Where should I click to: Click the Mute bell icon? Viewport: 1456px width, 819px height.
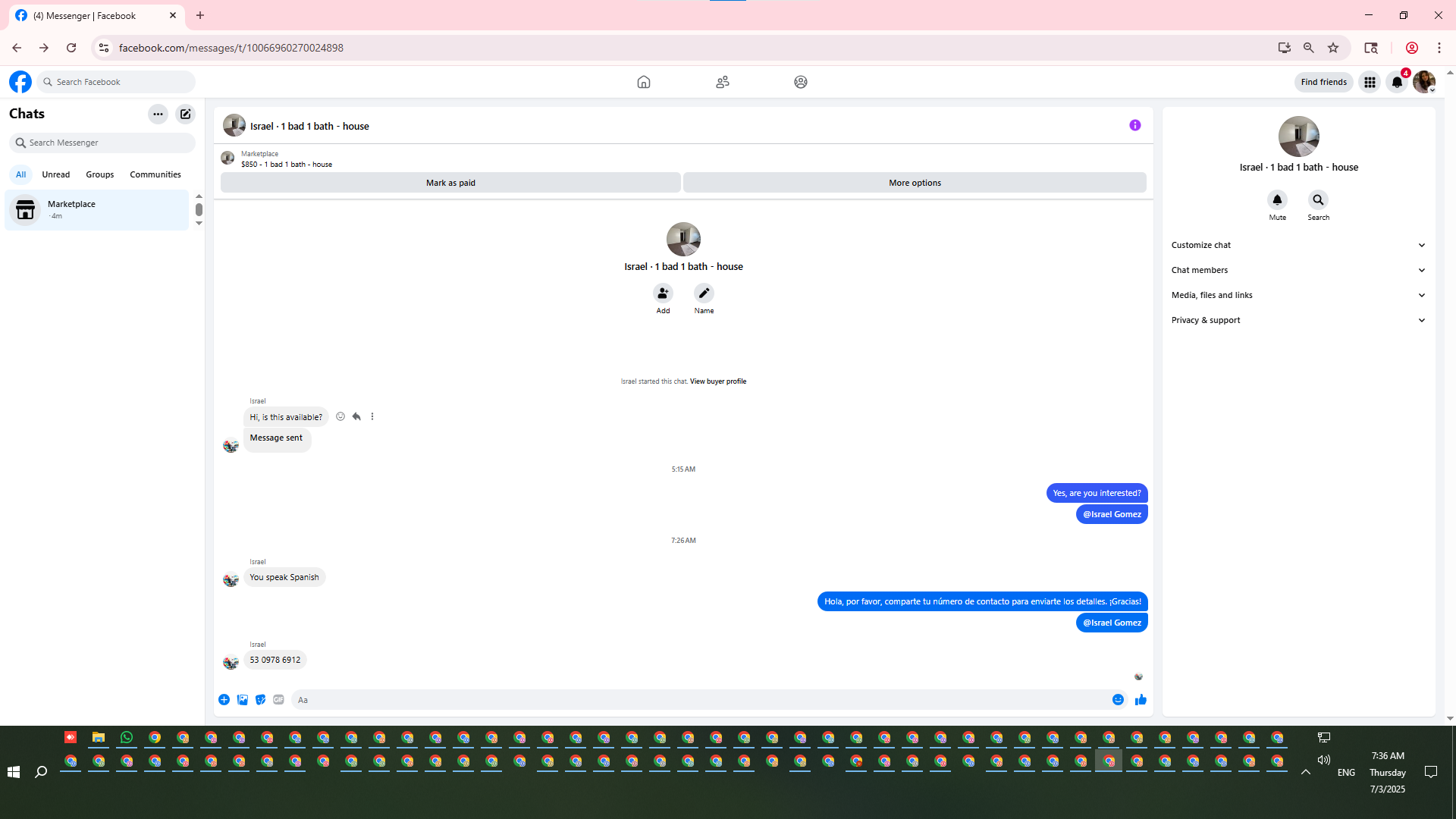(1277, 200)
